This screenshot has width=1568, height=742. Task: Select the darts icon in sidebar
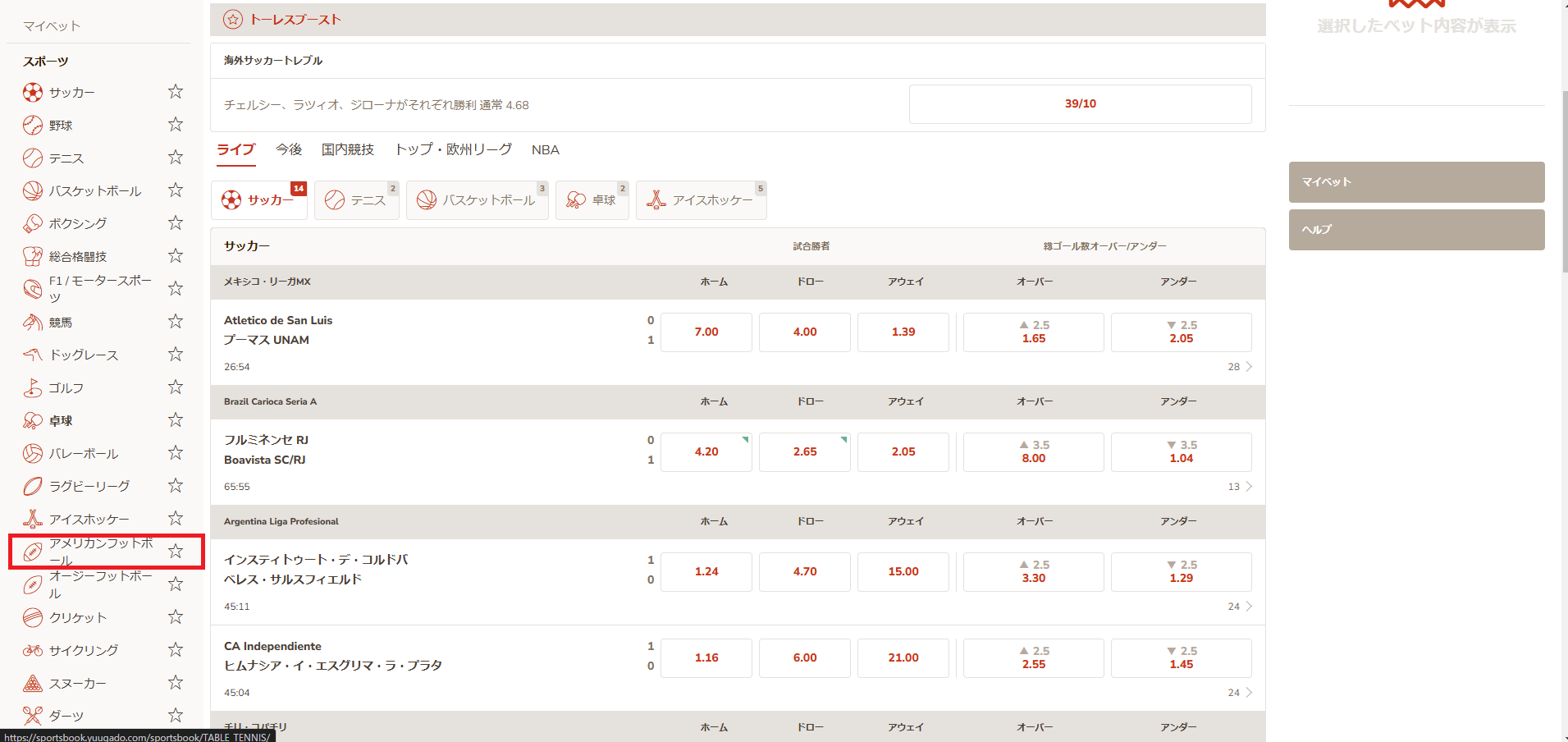[x=33, y=716]
